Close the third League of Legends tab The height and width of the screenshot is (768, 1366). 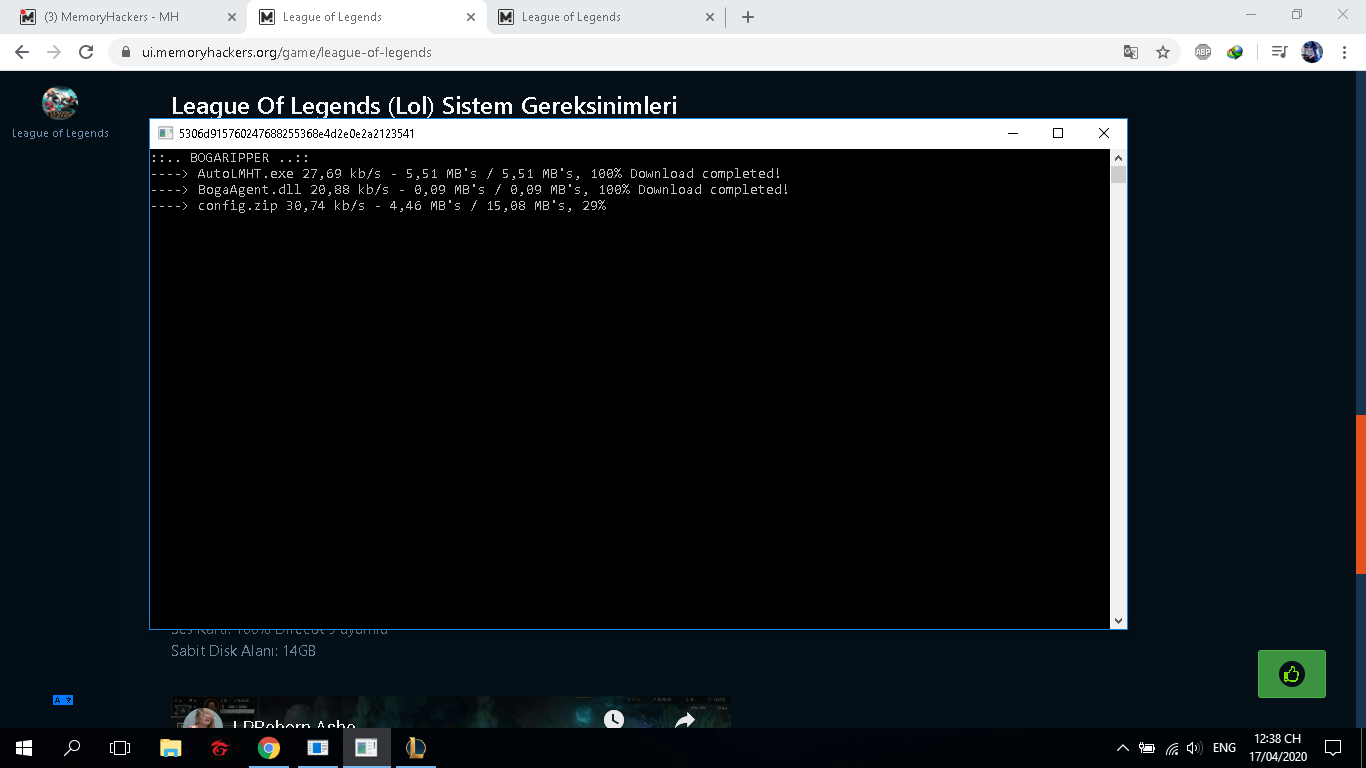tap(710, 17)
